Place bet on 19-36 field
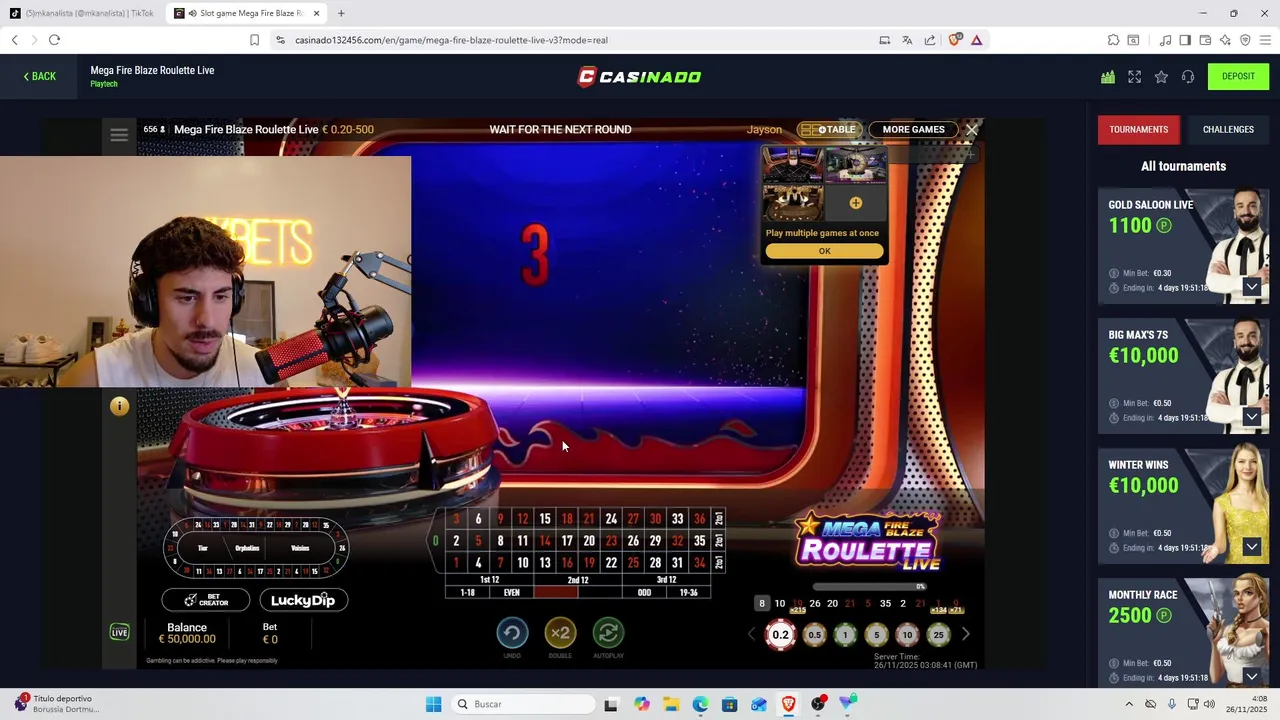The width and height of the screenshot is (1280, 720). [688, 592]
